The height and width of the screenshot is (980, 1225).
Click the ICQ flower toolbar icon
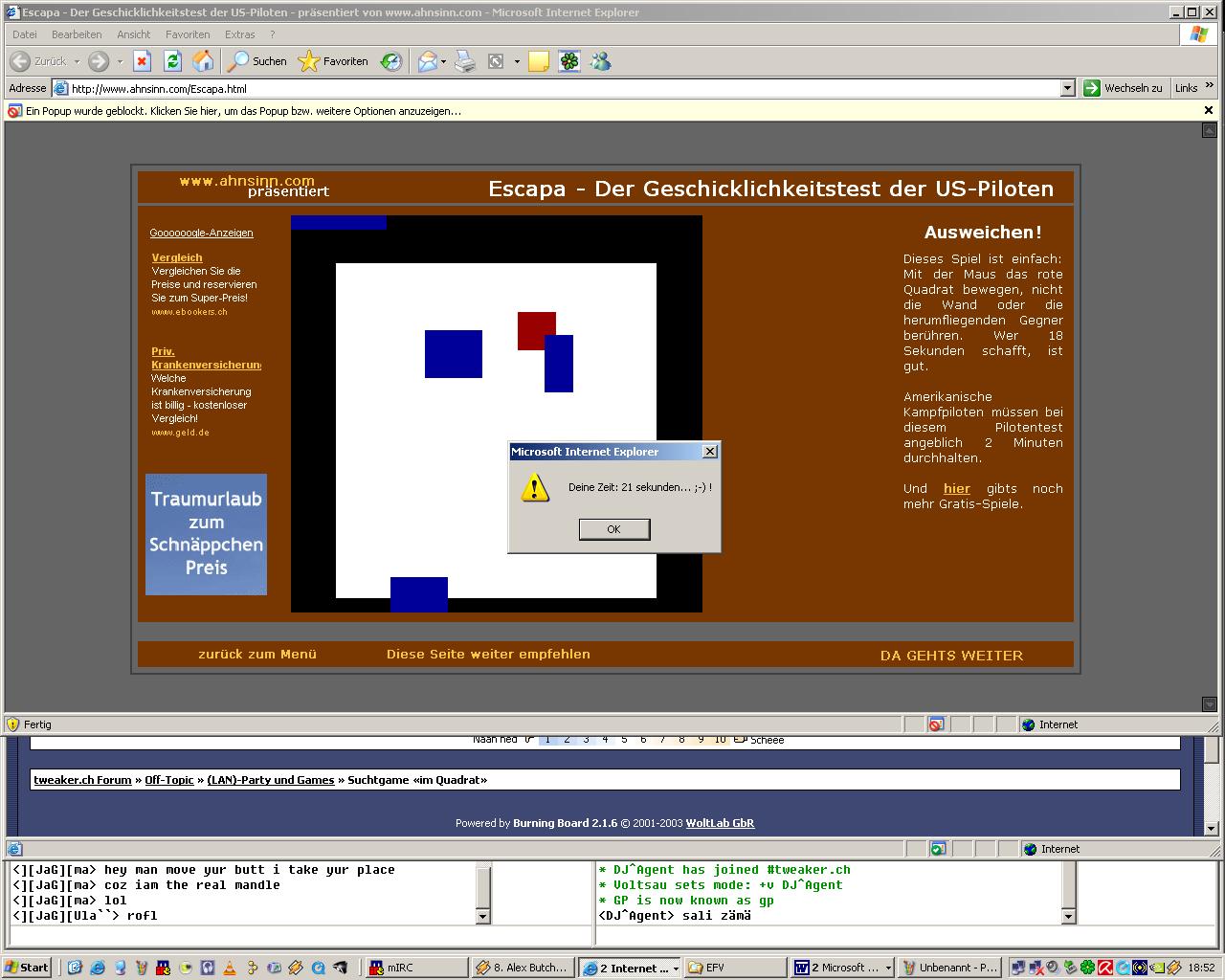(569, 61)
